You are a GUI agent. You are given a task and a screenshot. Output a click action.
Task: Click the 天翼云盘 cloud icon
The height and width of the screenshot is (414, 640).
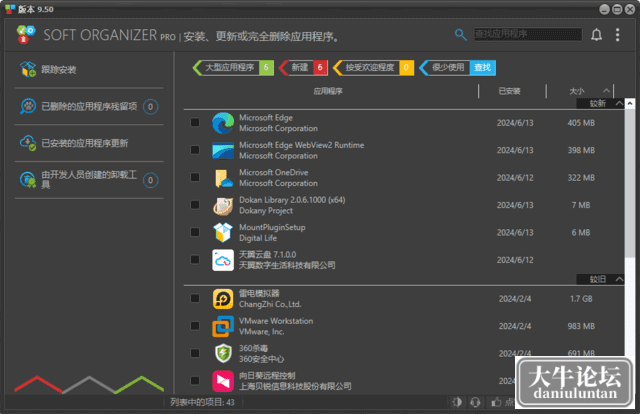[223, 260]
